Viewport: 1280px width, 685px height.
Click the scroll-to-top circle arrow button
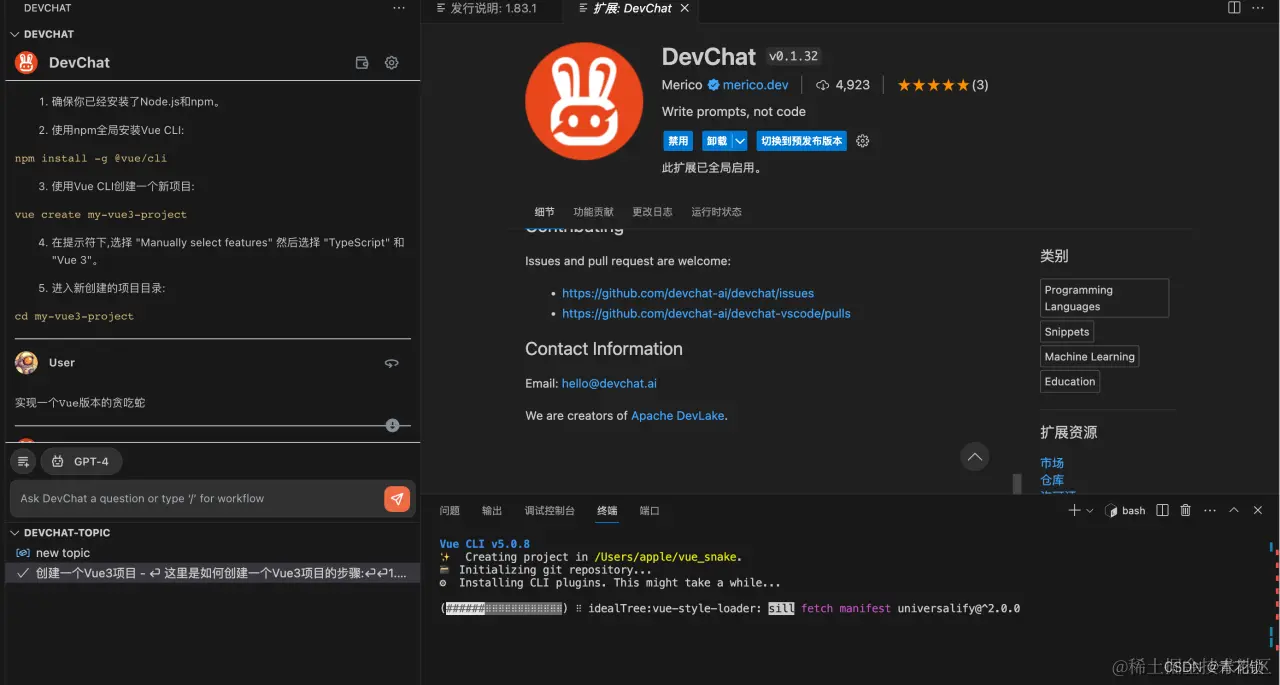point(975,457)
